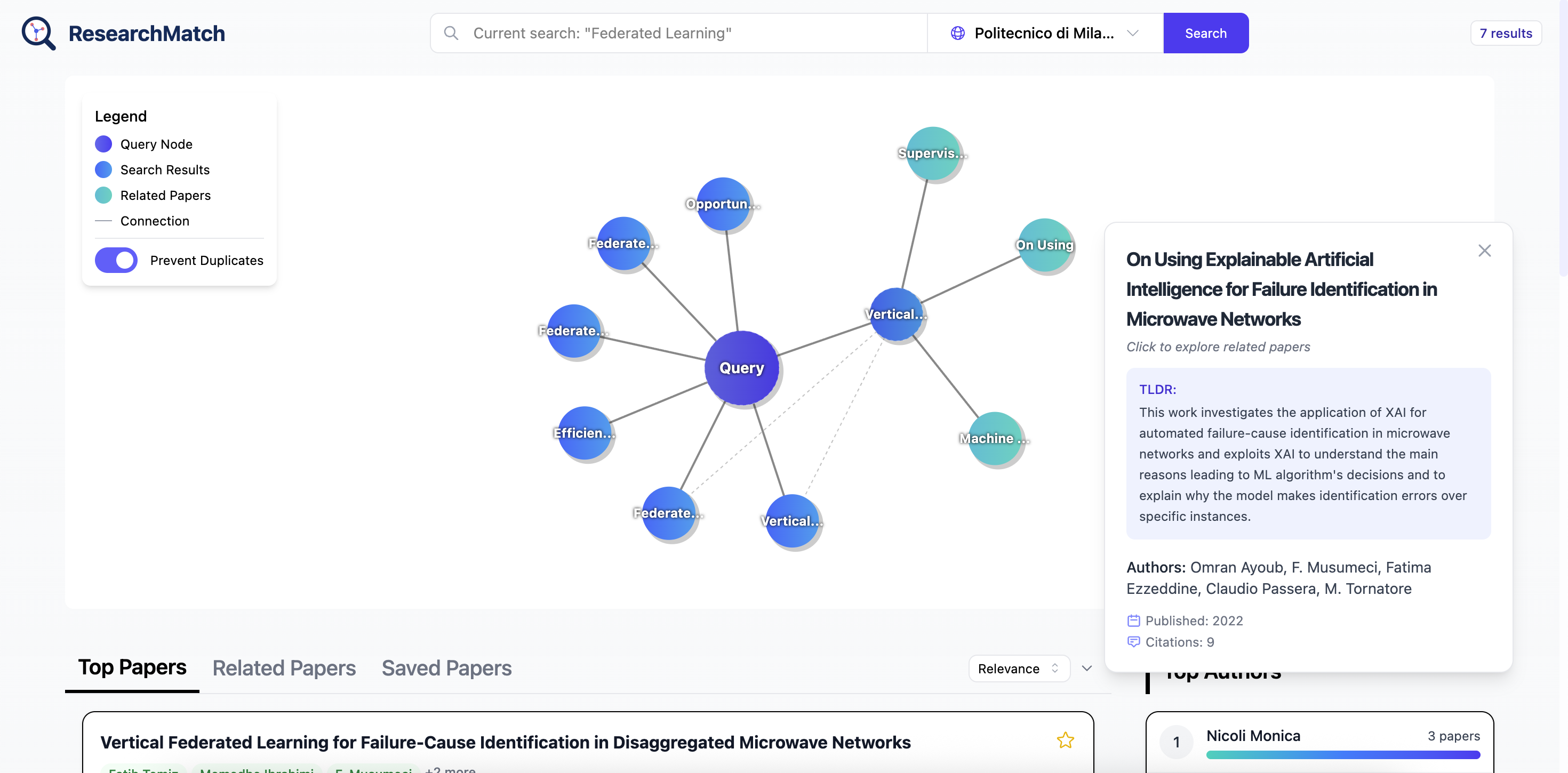1568x773 pixels.
Task: Click the magnifier icon in search bar
Action: pyautogui.click(x=451, y=33)
